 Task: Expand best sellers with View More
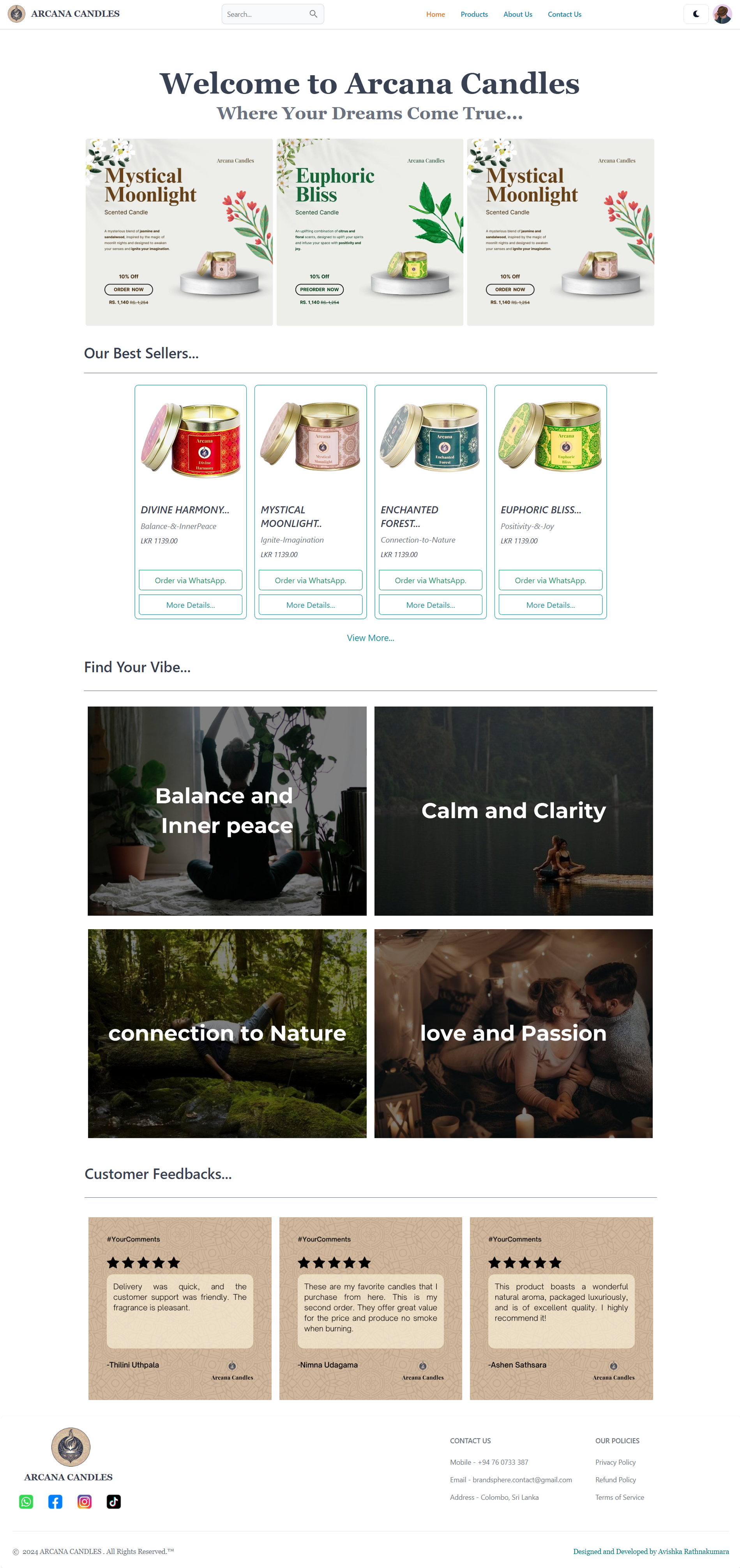tap(370, 638)
